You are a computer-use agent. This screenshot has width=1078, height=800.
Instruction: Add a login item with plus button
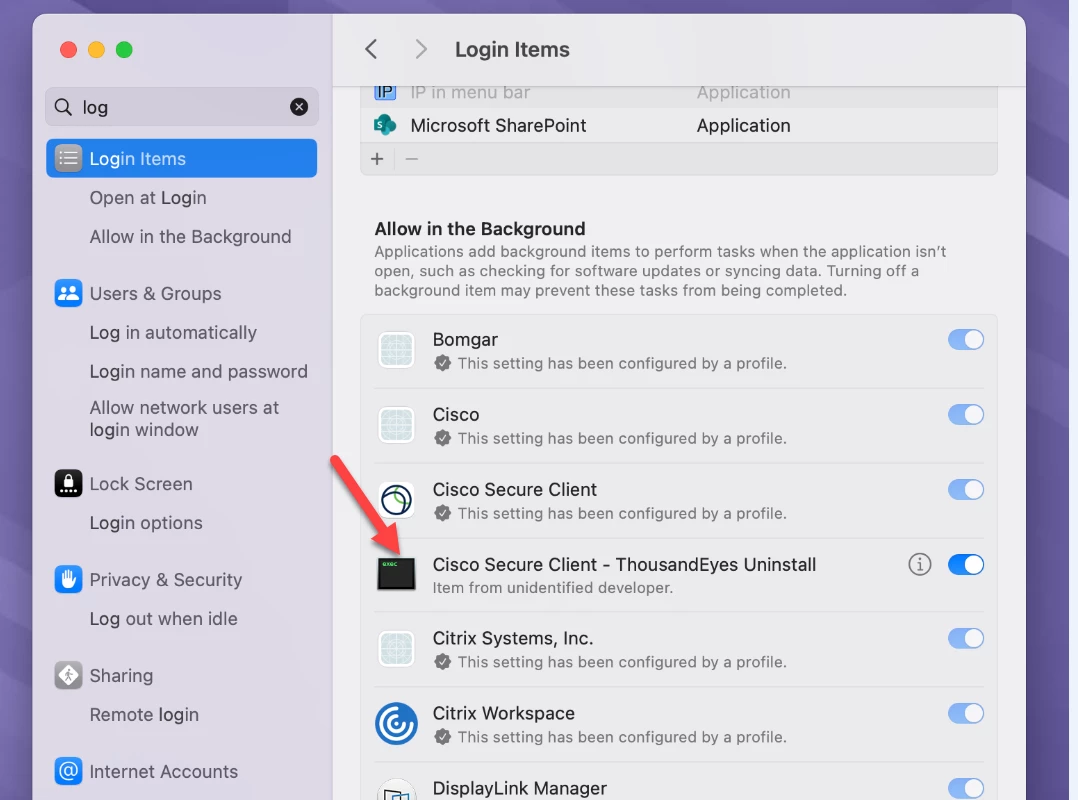pos(377,159)
